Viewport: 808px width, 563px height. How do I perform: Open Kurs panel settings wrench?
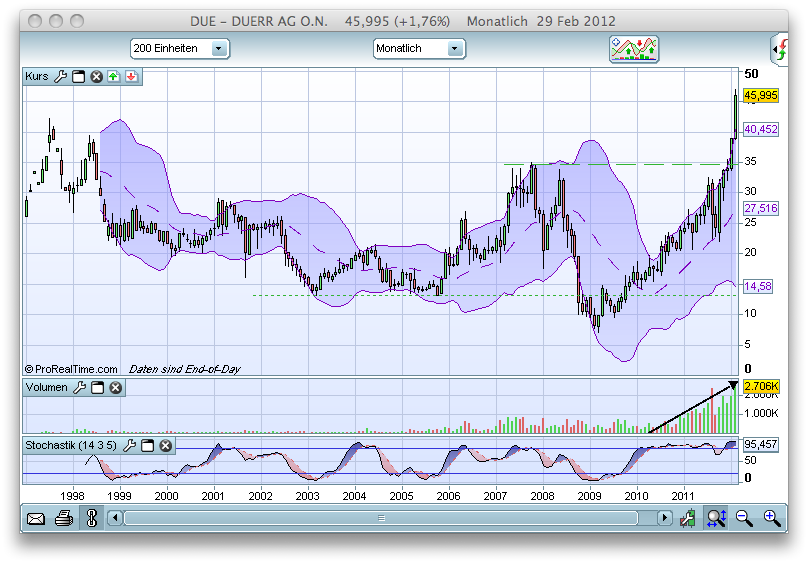[60, 77]
